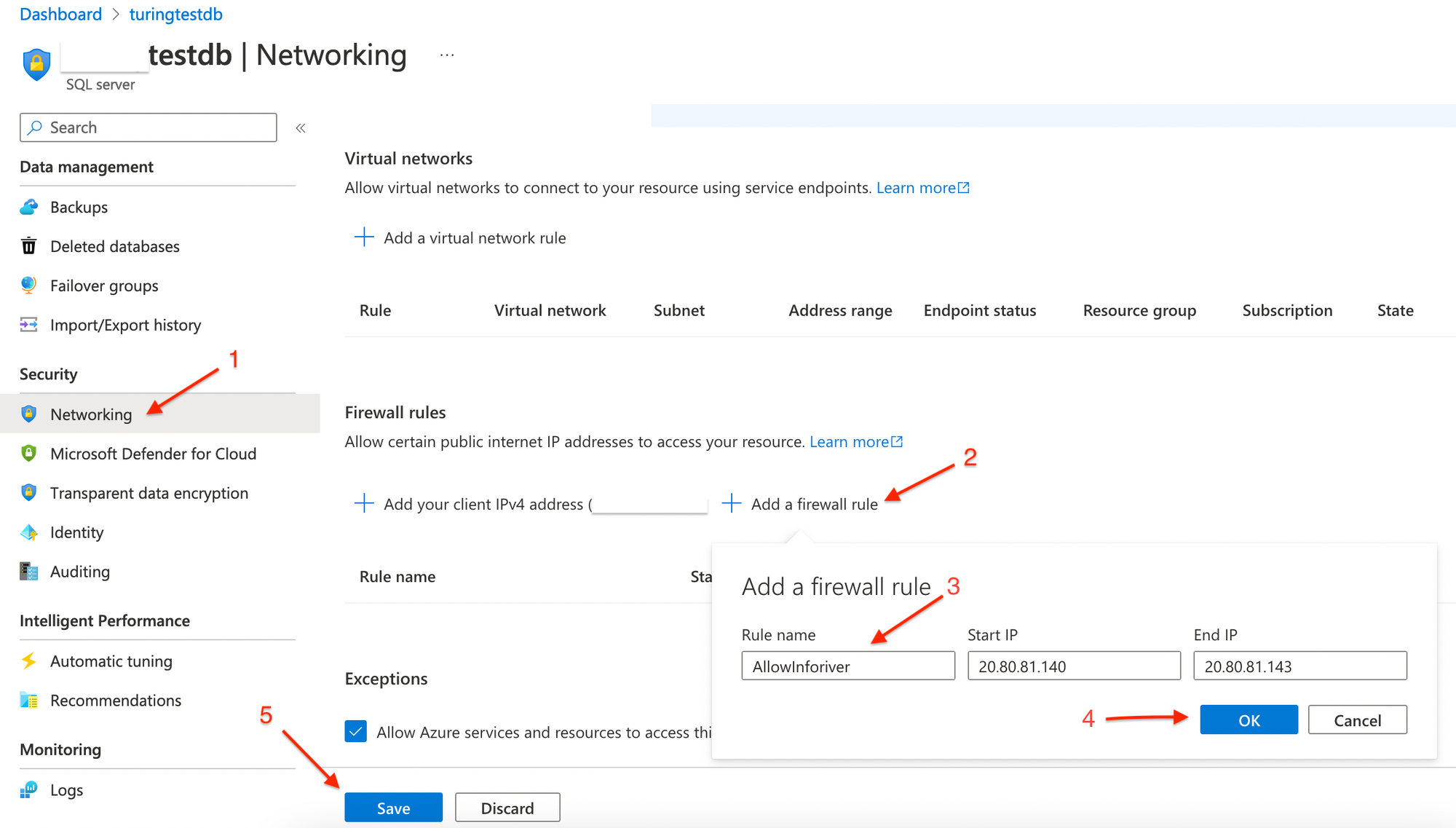Click Dashboard in the breadcrumb
Image resolution: width=1456 pixels, height=828 pixels.
pyautogui.click(x=60, y=15)
